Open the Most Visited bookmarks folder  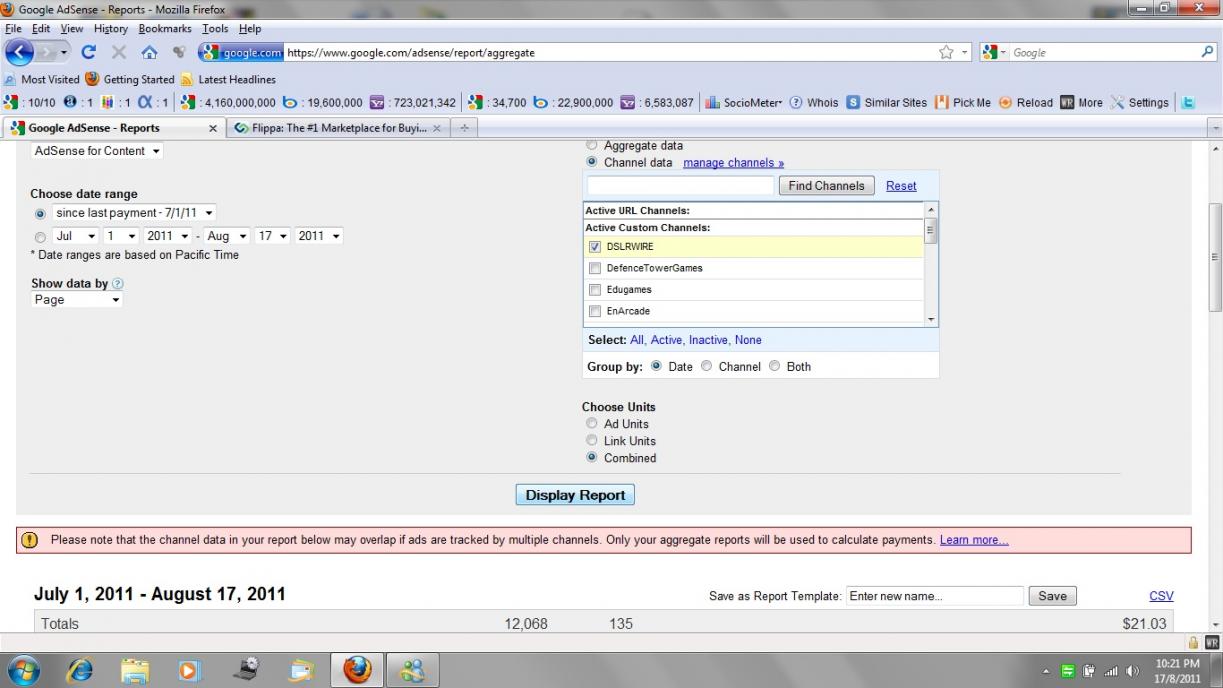click(x=42, y=79)
